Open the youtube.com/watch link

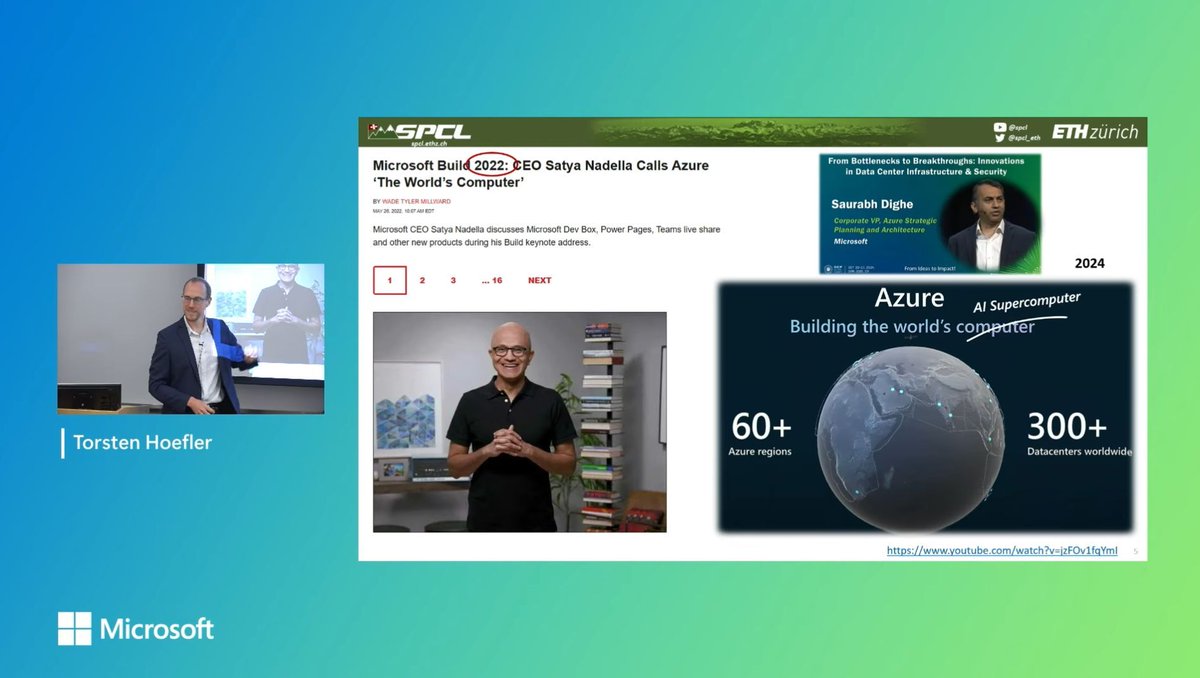click(x=1002, y=551)
